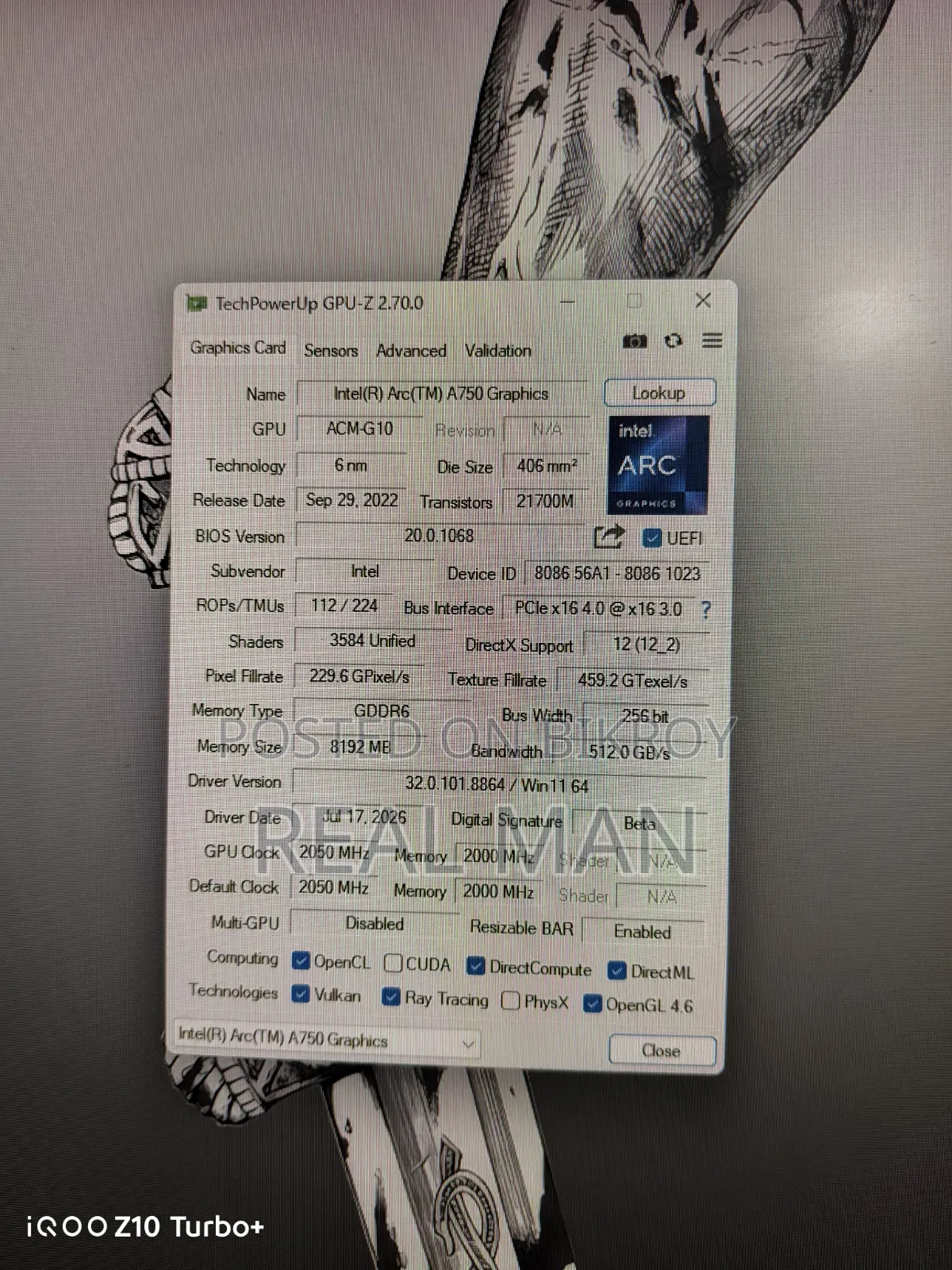Switch to the Advanced tab
This screenshot has height=1270, width=952.
tap(411, 350)
